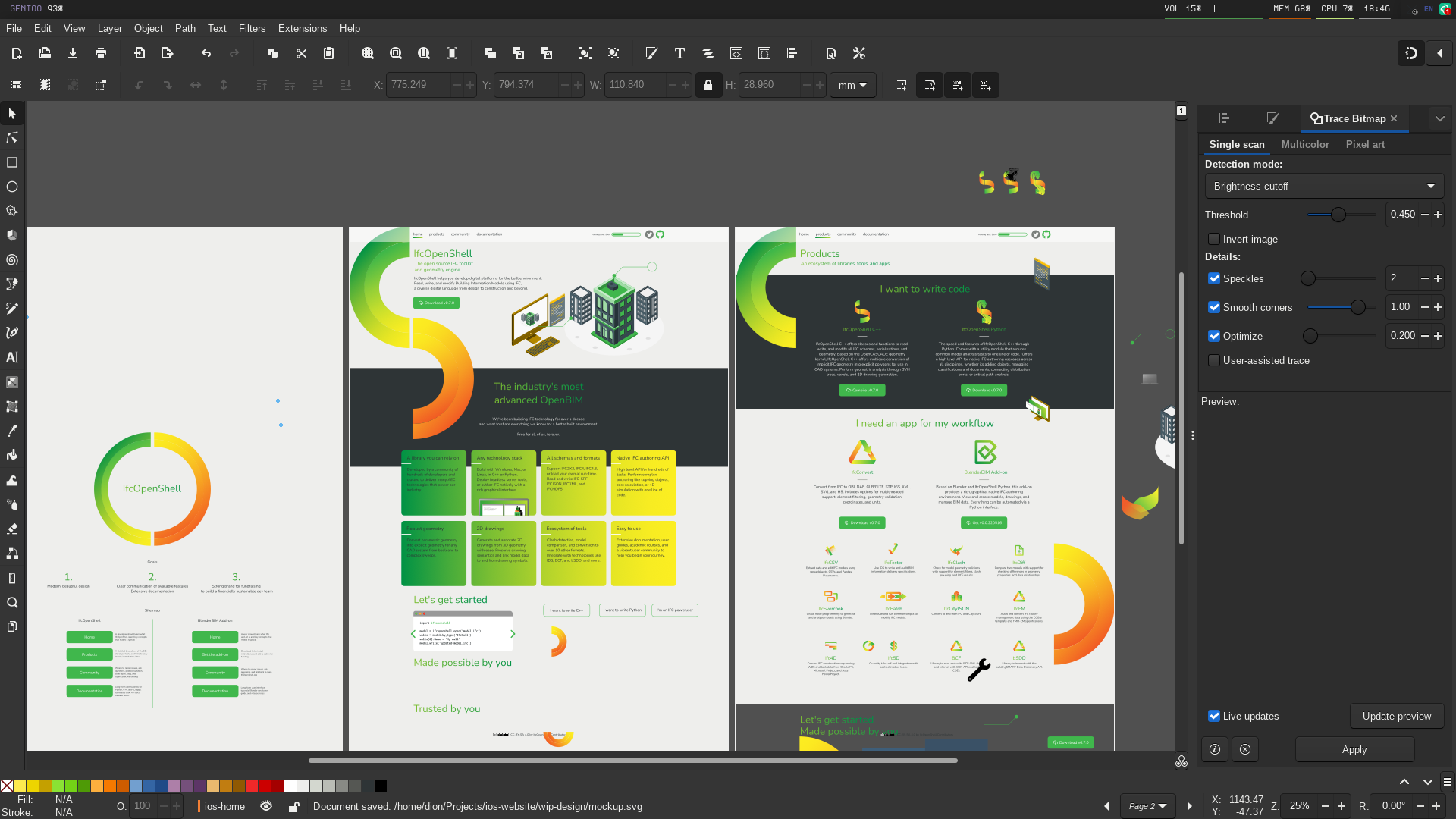
Task: Open the Page 2 selector dropdown
Action: (x=1147, y=806)
